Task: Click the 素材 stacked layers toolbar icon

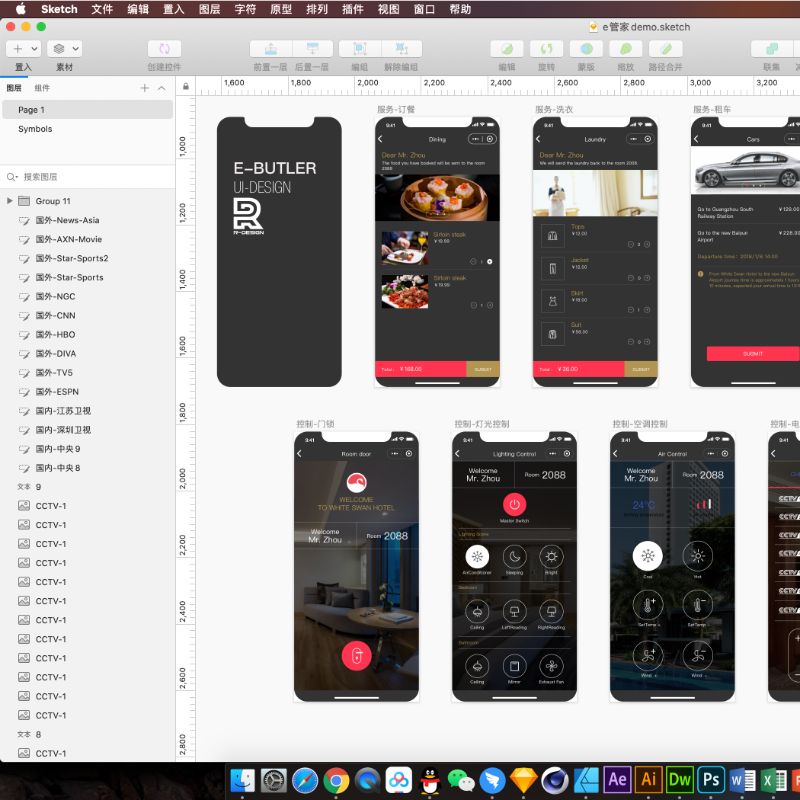Action: pos(59,49)
